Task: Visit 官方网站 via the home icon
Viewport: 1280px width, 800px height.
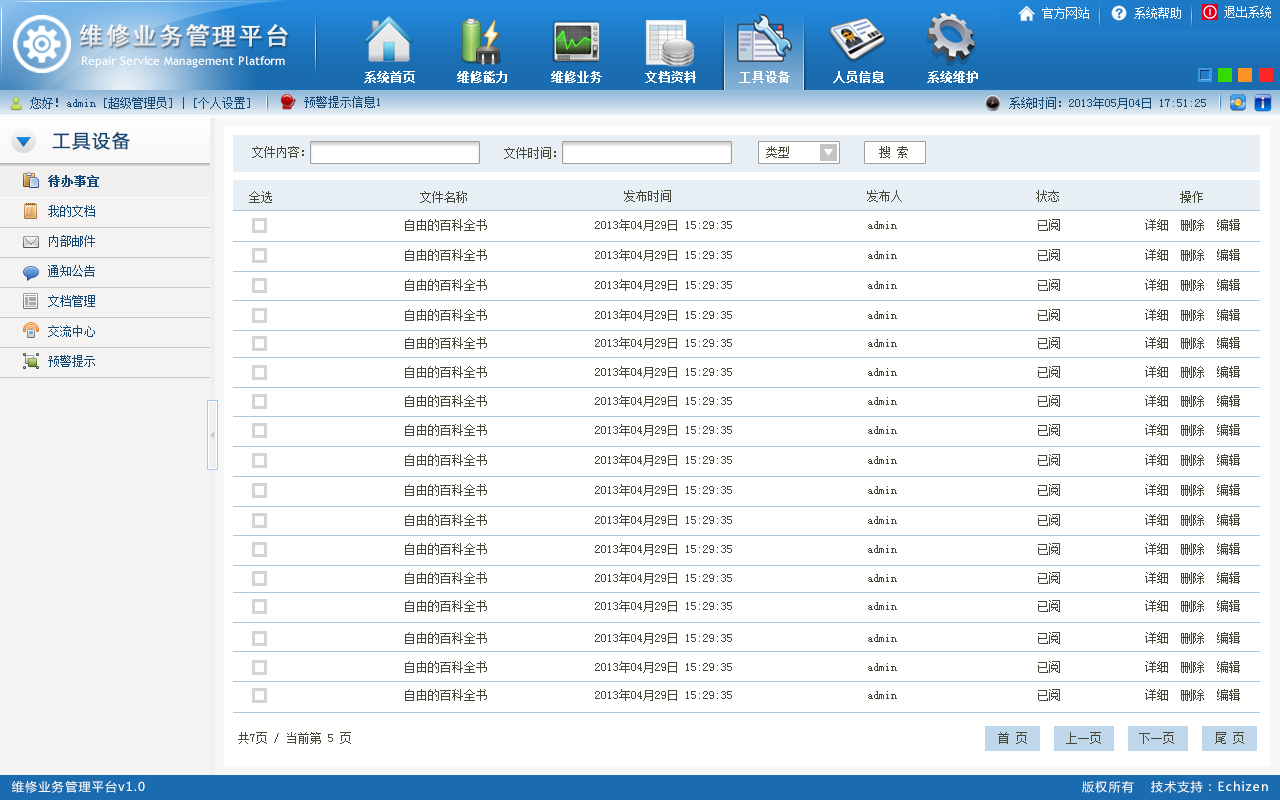Action: [1026, 13]
